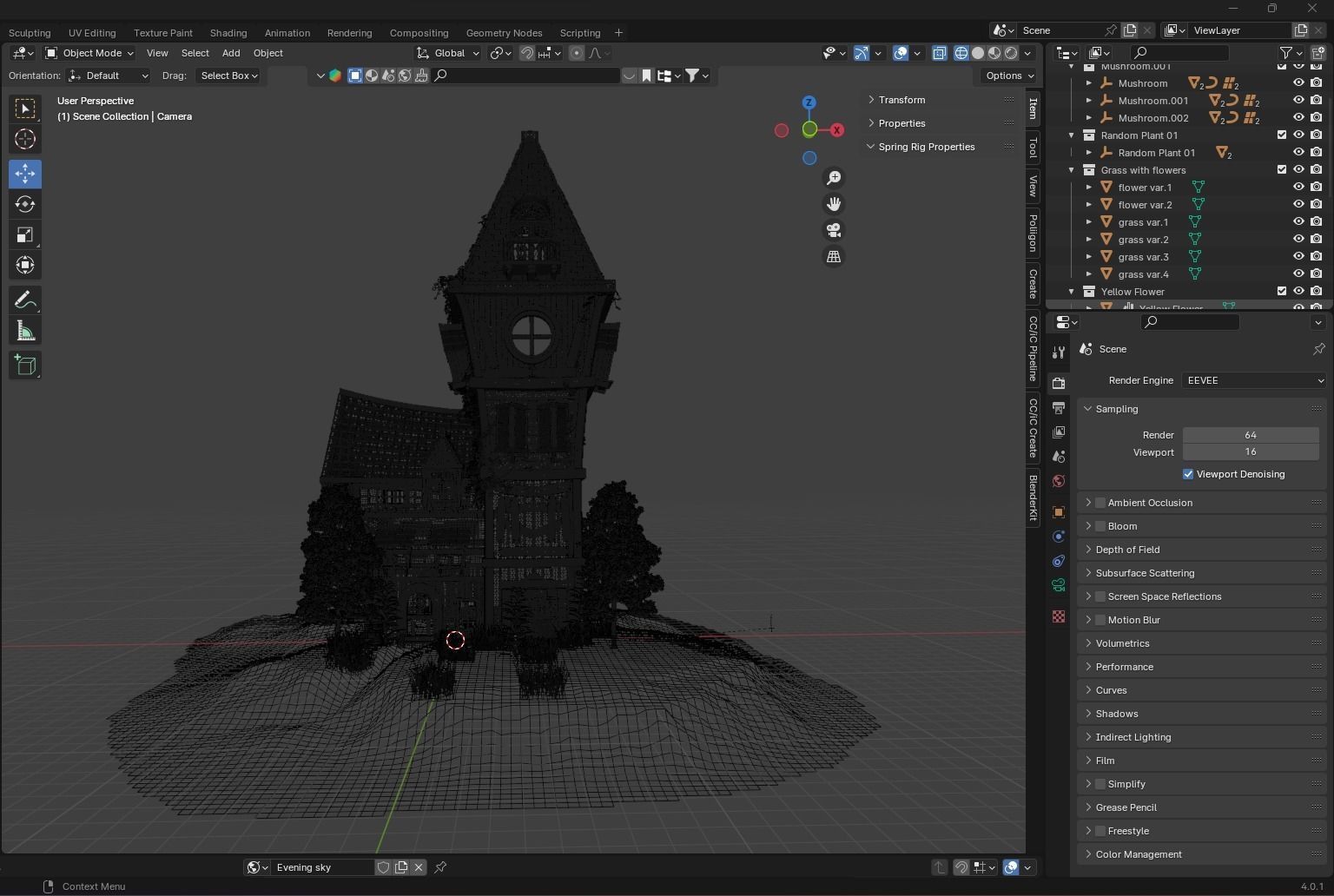Switch to Wireframe viewport shading
1334x896 pixels.
coord(961,53)
